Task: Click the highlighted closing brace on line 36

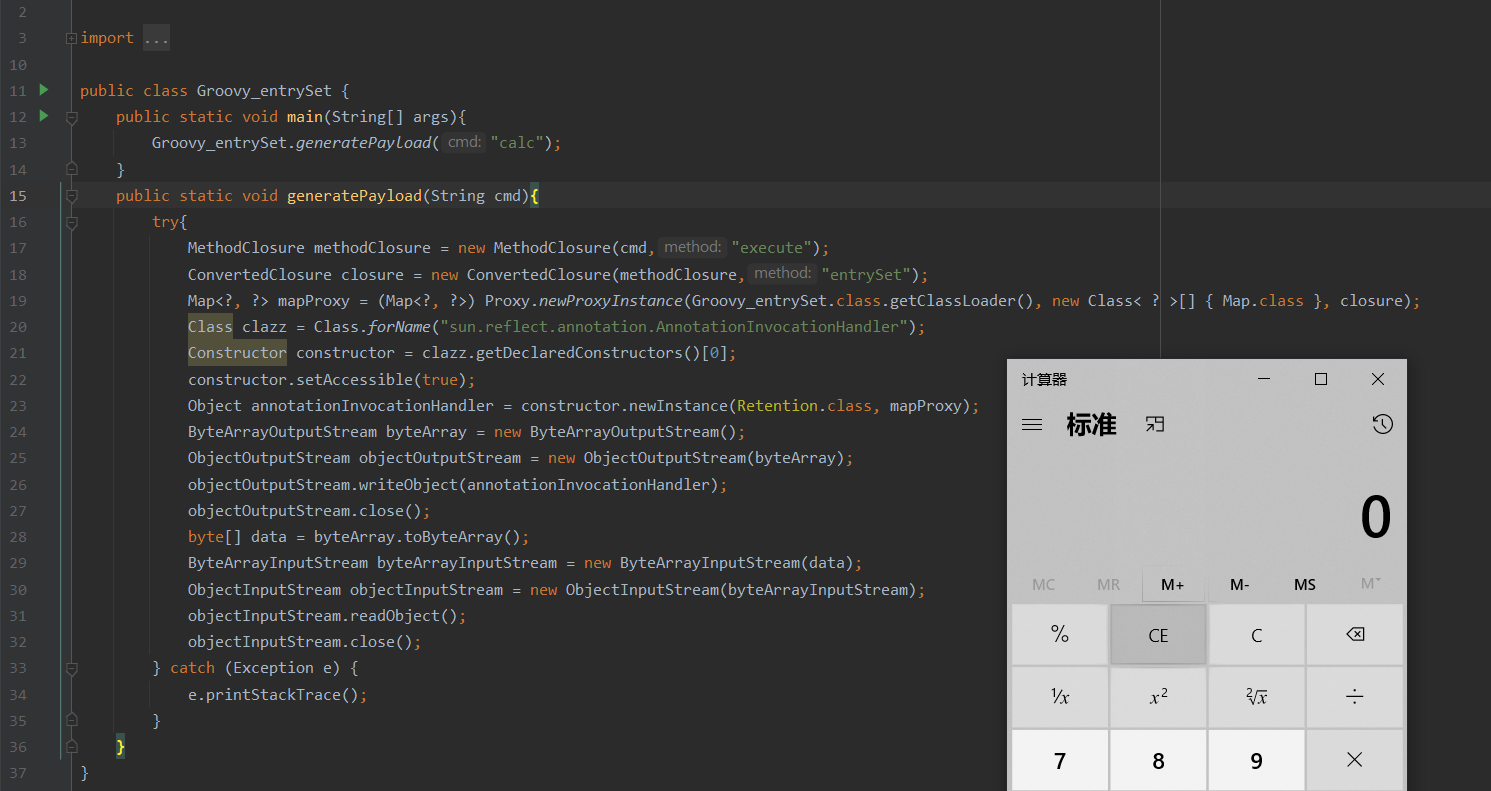Action: [120, 746]
